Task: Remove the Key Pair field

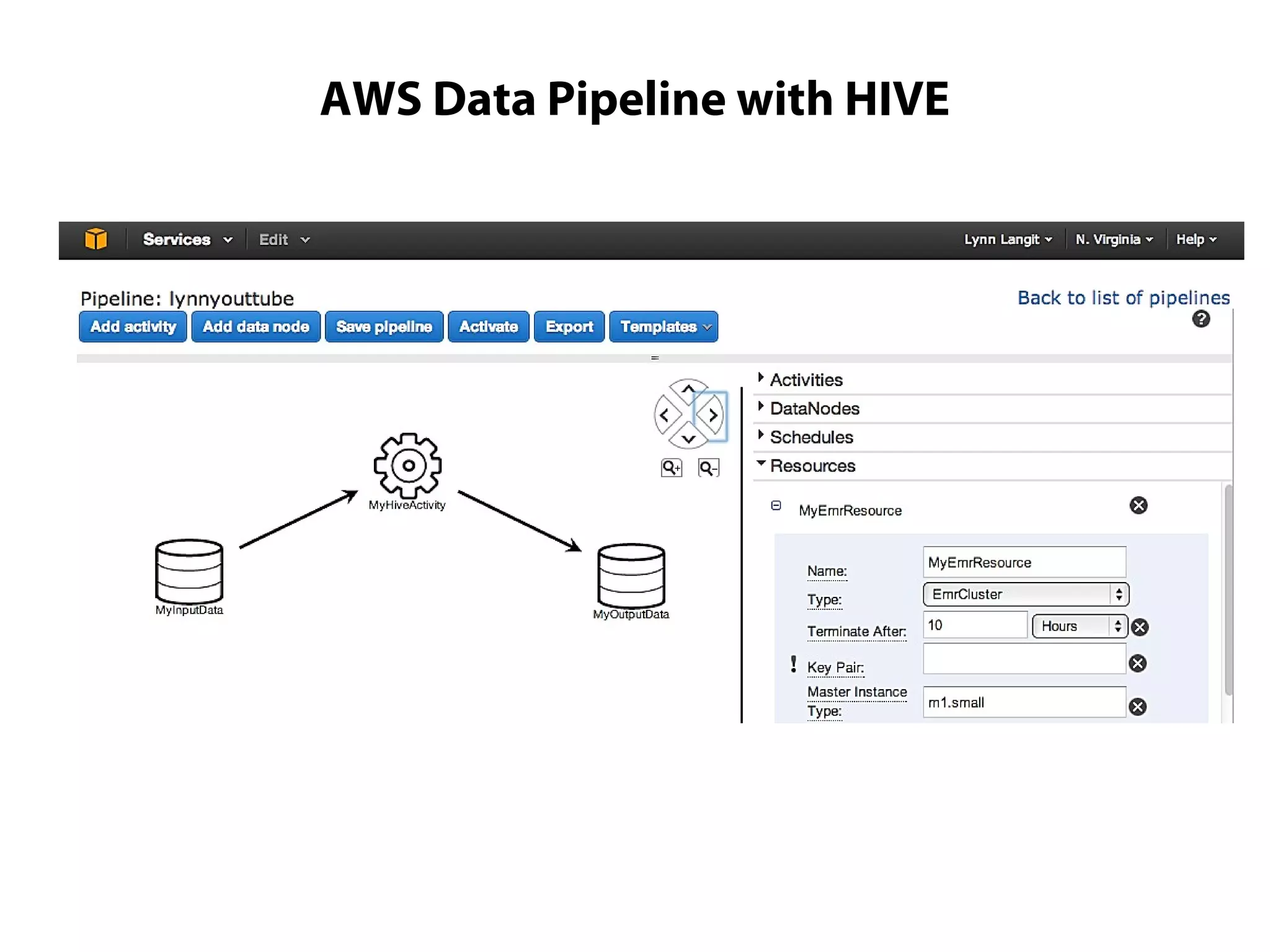Action: click(x=1138, y=664)
